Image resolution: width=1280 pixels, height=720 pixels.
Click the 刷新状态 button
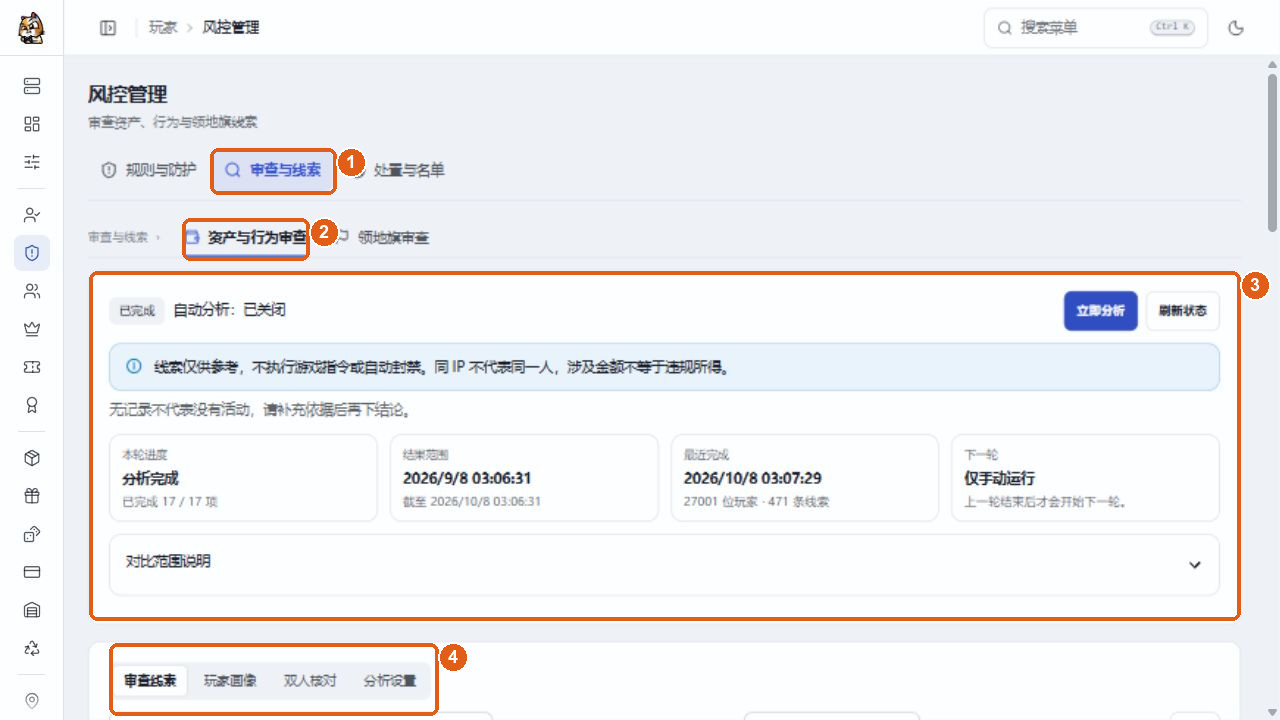coord(1183,311)
